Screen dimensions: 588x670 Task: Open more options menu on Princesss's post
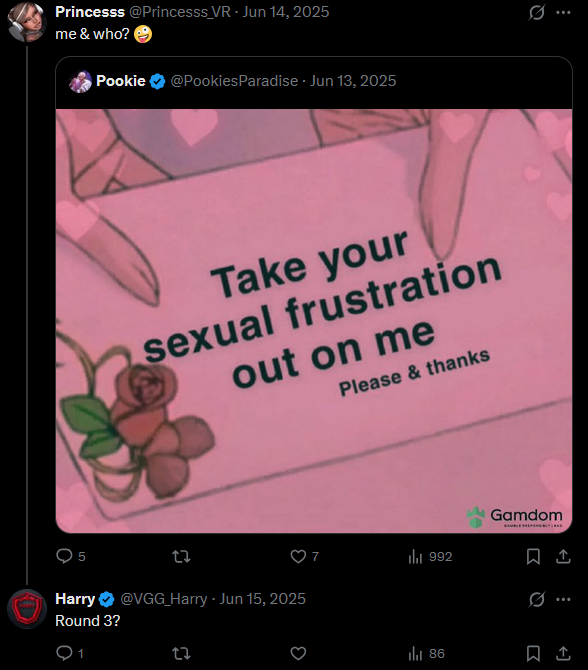click(x=563, y=12)
